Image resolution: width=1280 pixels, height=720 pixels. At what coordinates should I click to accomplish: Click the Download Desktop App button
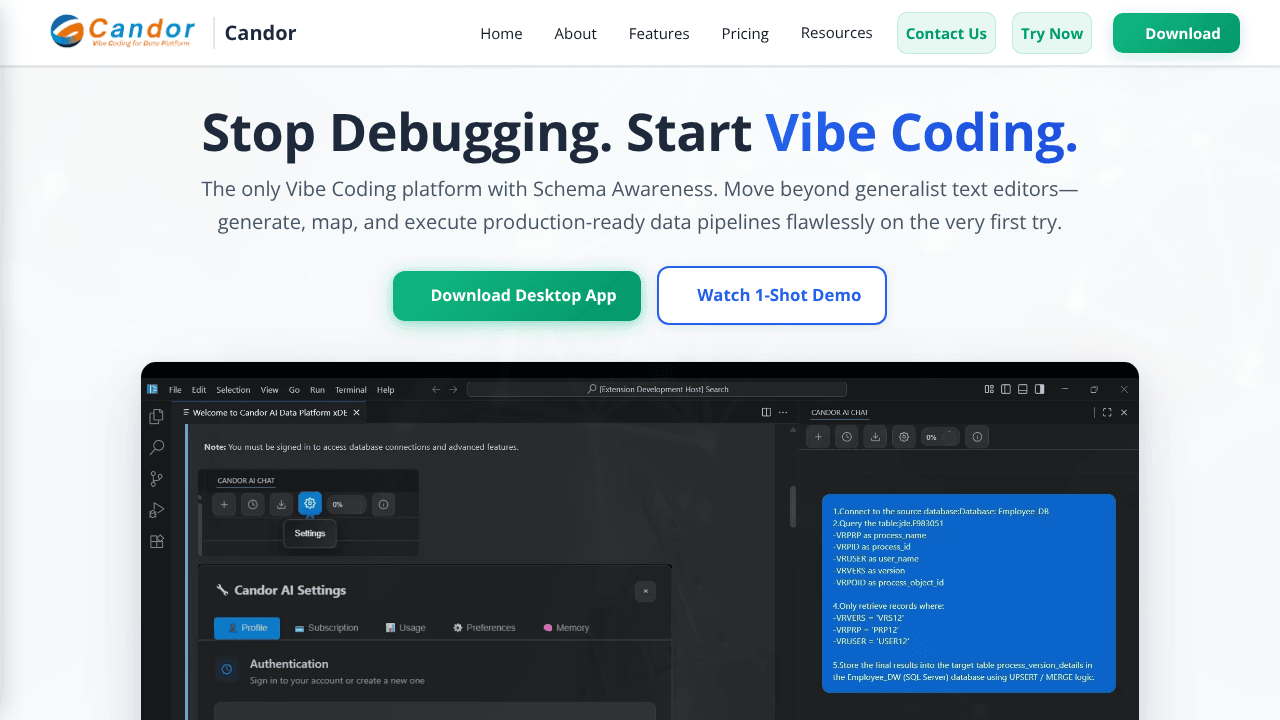coord(517,296)
